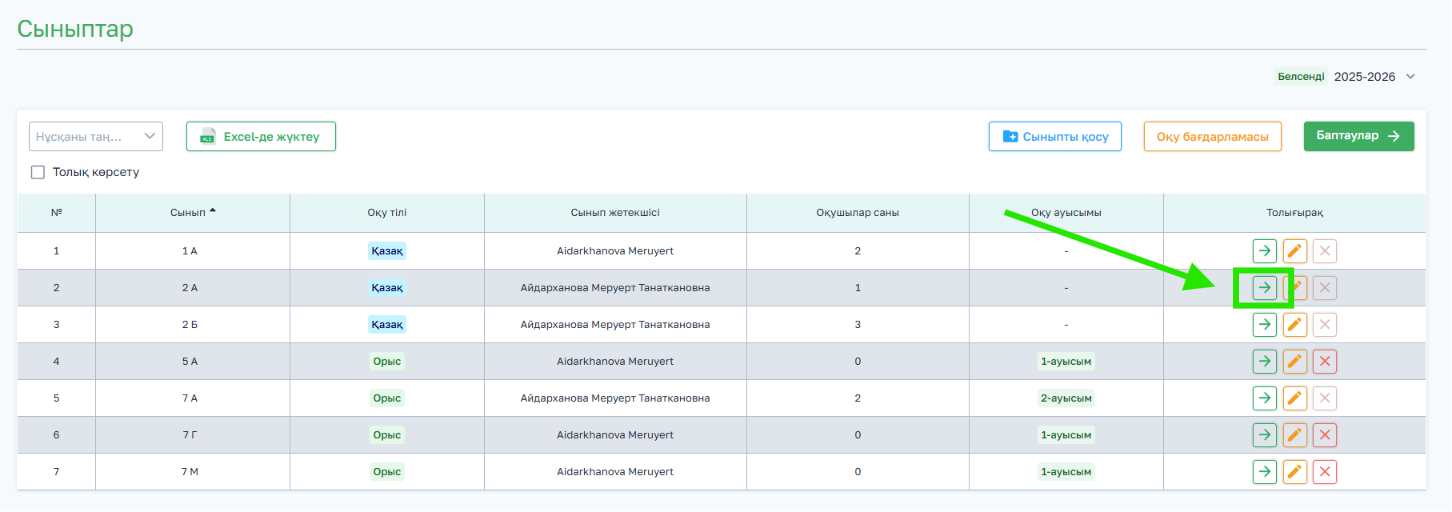Click the Оқу ауысымы column header
Image resolution: width=1452 pixels, height=512 pixels.
pos(1066,213)
